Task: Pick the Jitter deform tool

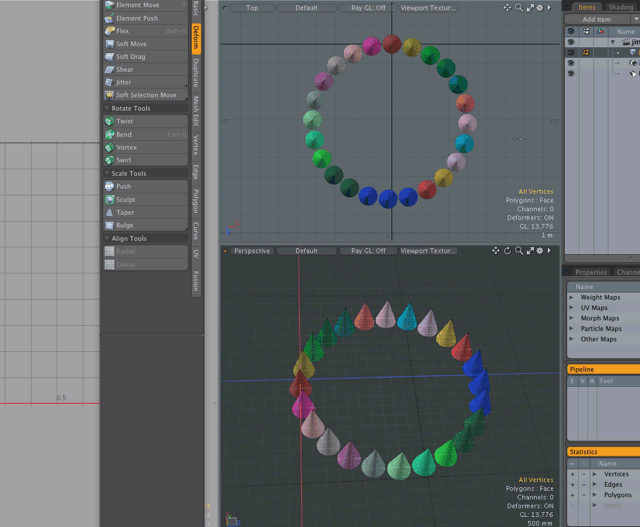Action: tap(123, 82)
